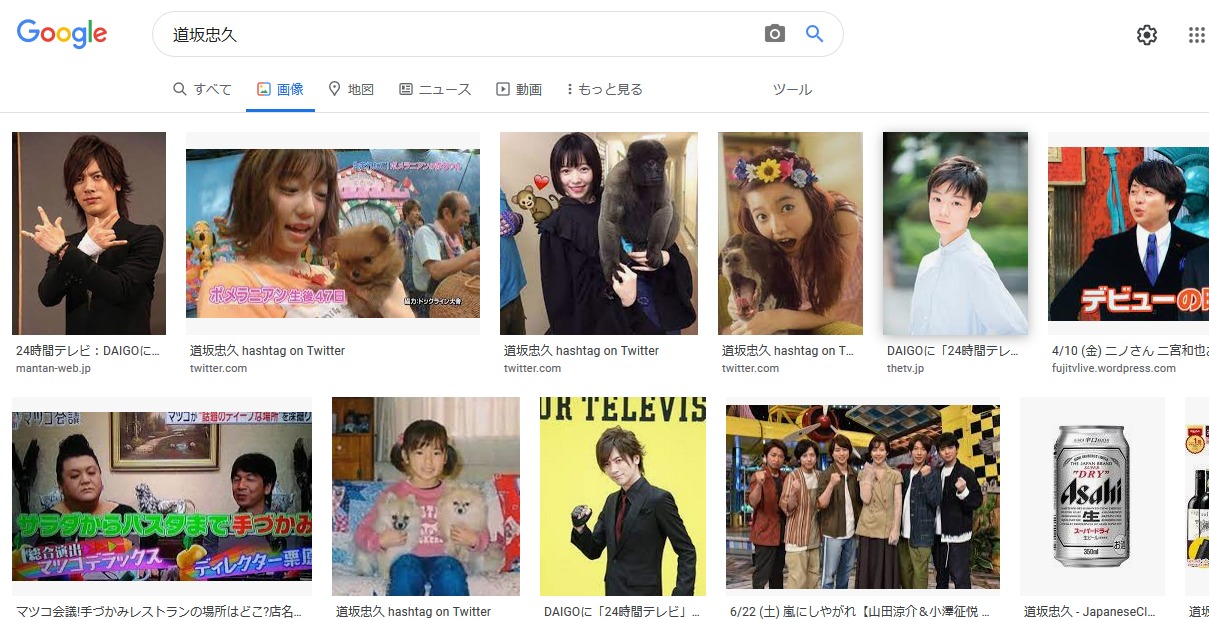Screen dimensions: 1209x620
Task: Open the girl with Pomeranian puppy thumbnail
Action: pos(332,233)
